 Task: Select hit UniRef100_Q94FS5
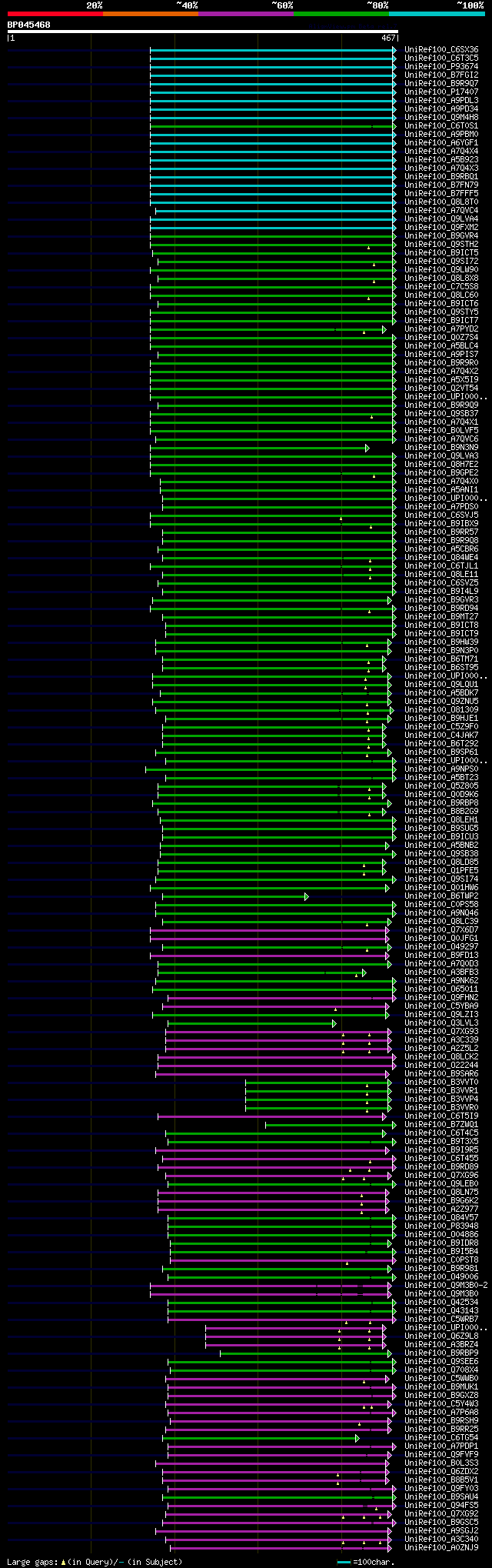click(441, 1505)
